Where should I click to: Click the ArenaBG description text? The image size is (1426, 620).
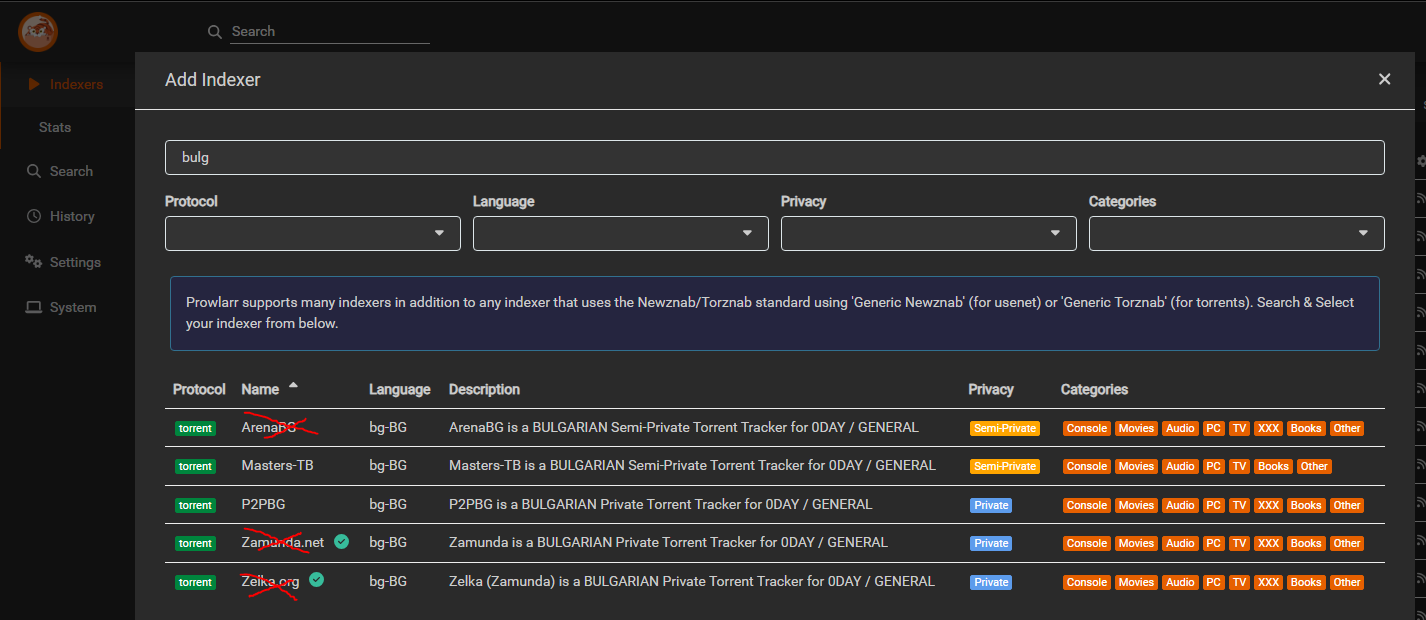click(x=684, y=427)
